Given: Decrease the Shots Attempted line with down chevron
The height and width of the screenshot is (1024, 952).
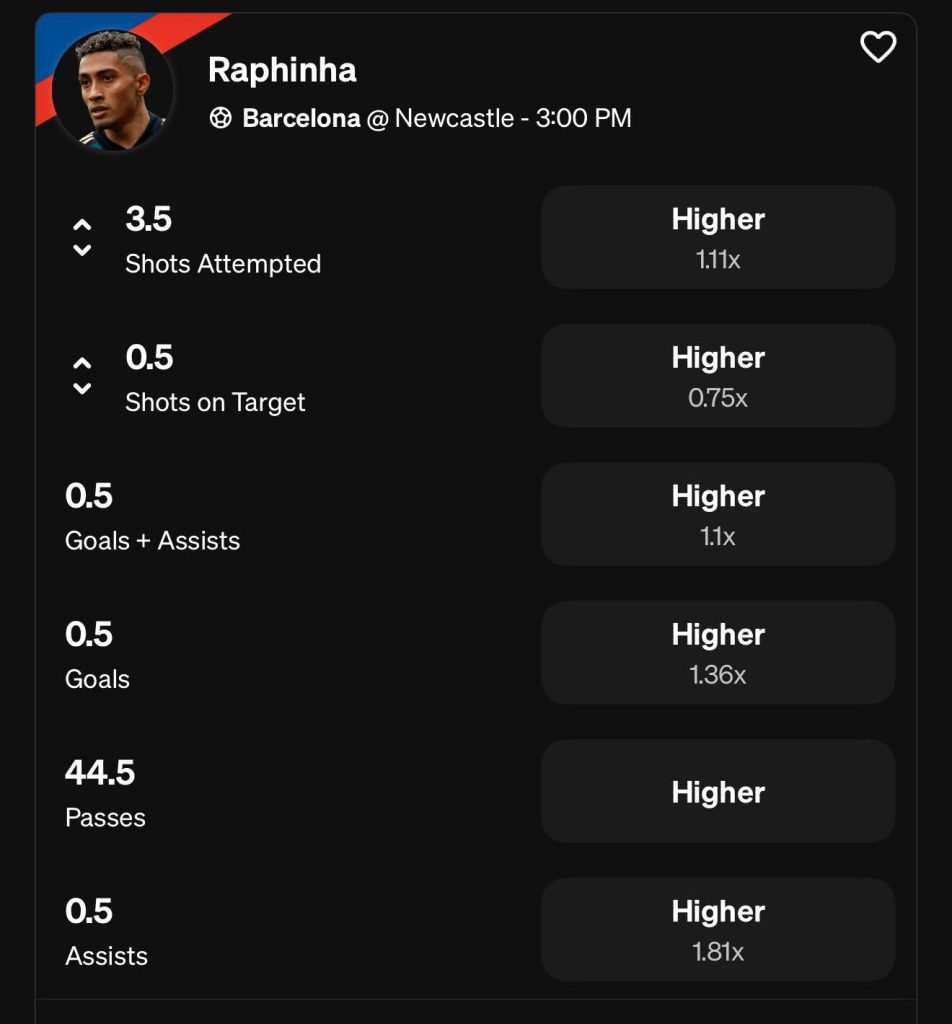Looking at the screenshot, I should [x=82, y=249].
